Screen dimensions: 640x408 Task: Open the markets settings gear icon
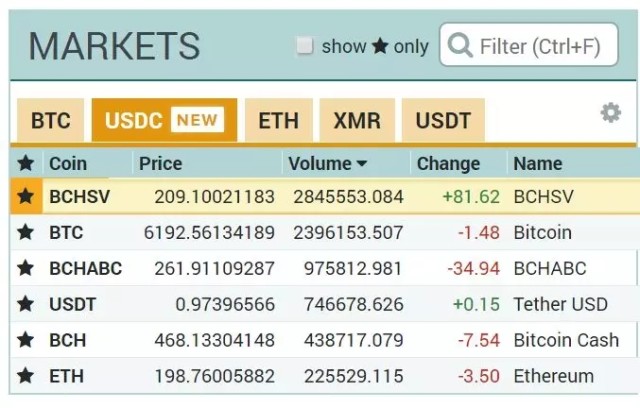(x=611, y=113)
